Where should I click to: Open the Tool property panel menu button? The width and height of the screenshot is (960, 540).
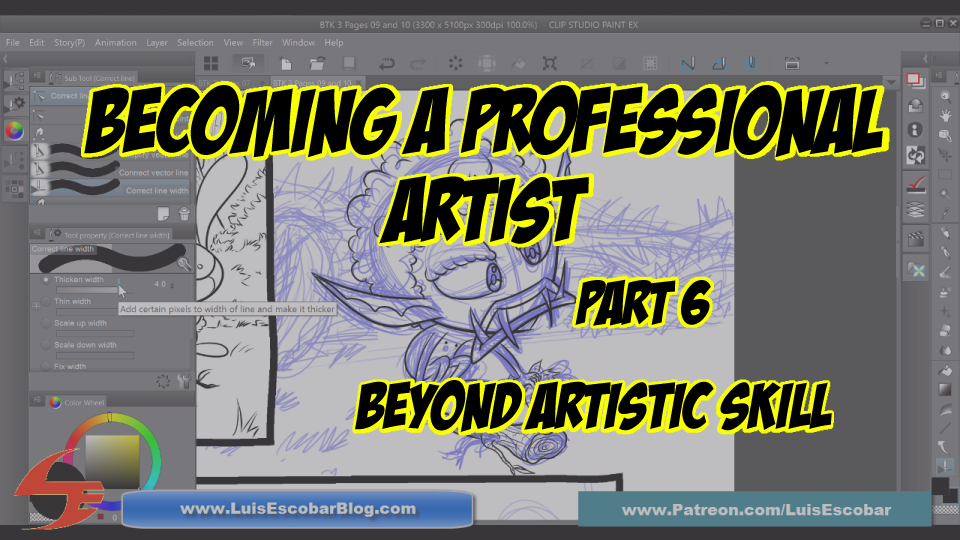click(36, 234)
